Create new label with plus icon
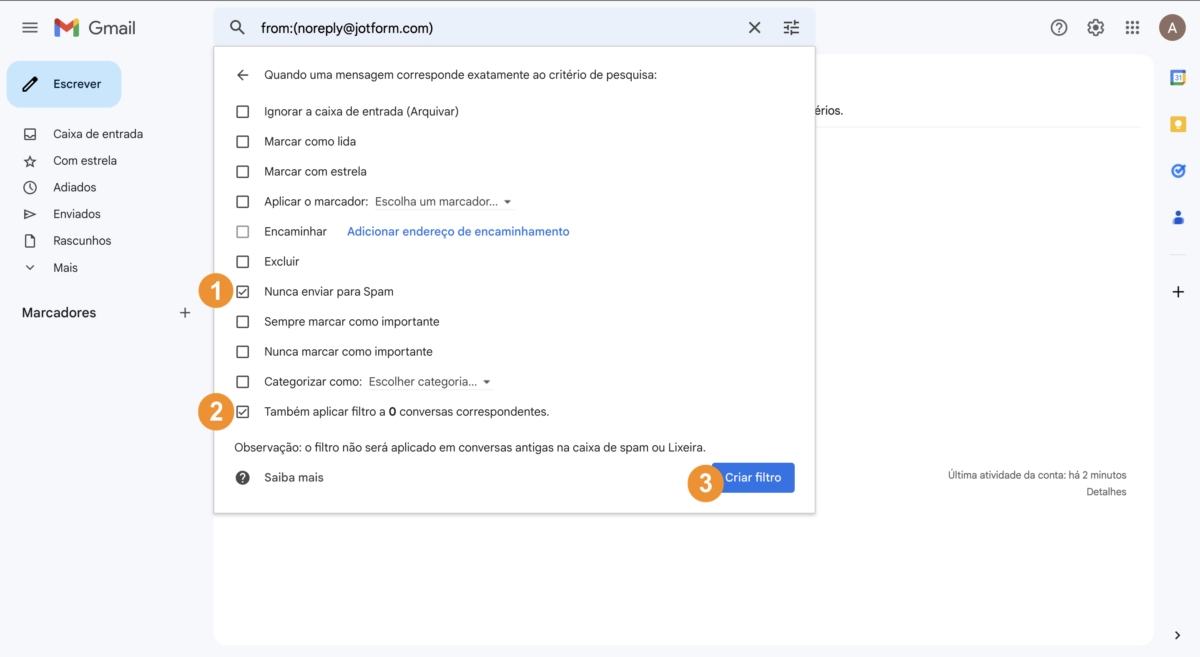 (184, 313)
